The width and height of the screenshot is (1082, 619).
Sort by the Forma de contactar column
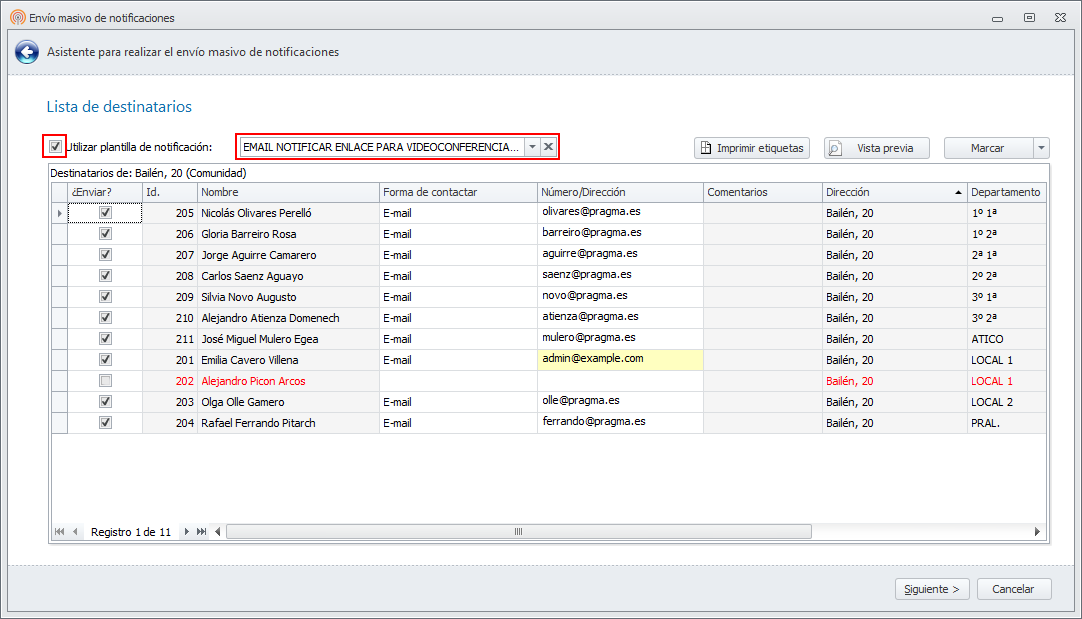tap(458, 192)
